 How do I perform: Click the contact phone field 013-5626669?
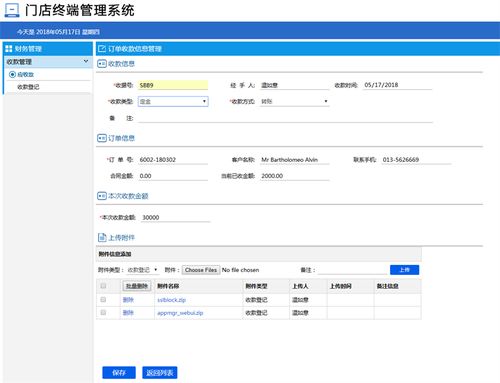(x=416, y=160)
